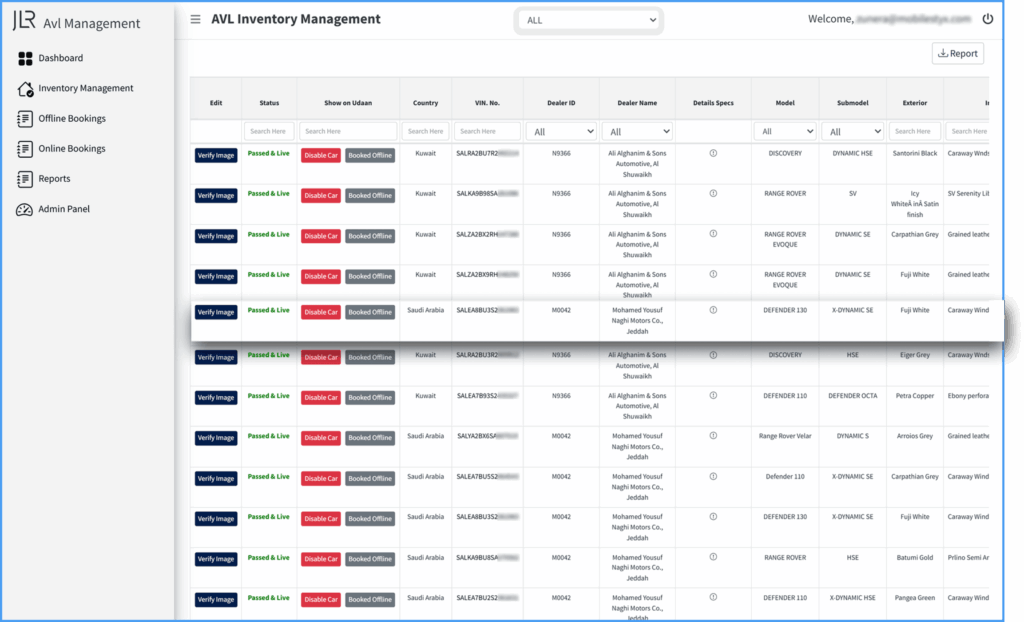The image size is (1024, 622).
Task: Expand the ALL dropdown in the header
Action: (x=590, y=20)
